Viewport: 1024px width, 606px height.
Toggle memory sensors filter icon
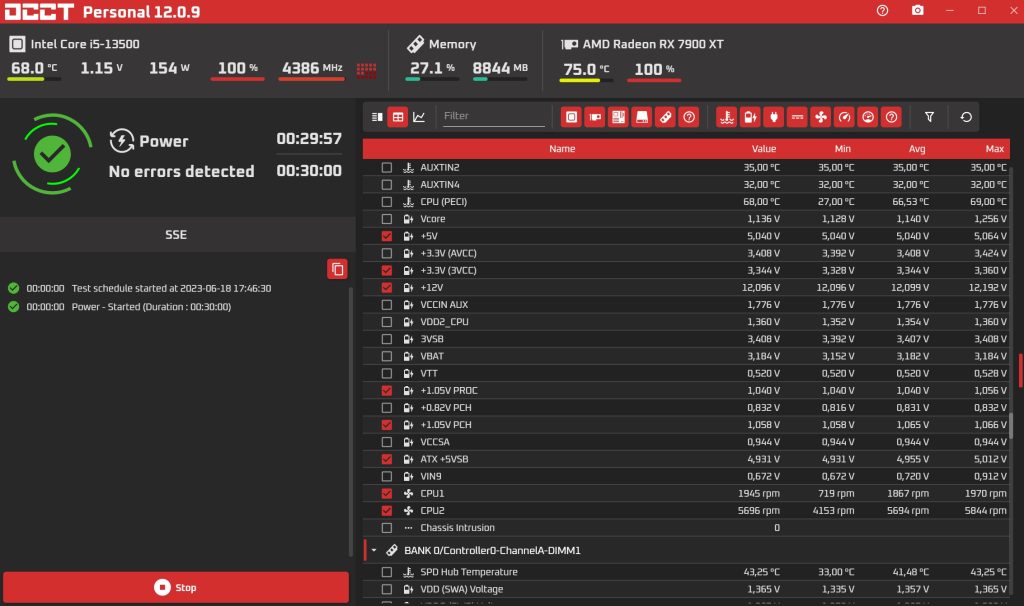tap(665, 117)
